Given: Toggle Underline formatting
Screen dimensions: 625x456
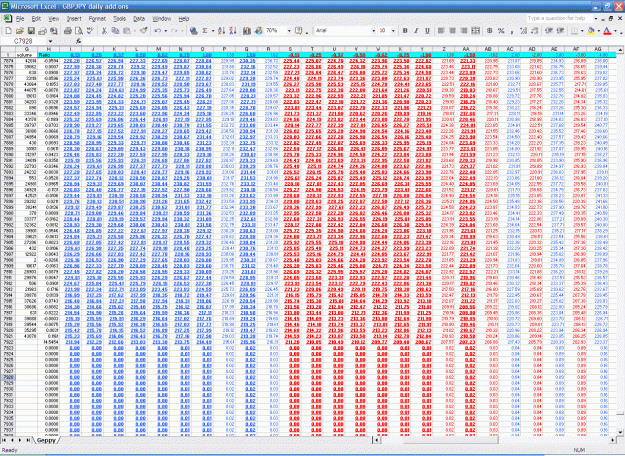Looking at the screenshot, I should coord(427,31).
